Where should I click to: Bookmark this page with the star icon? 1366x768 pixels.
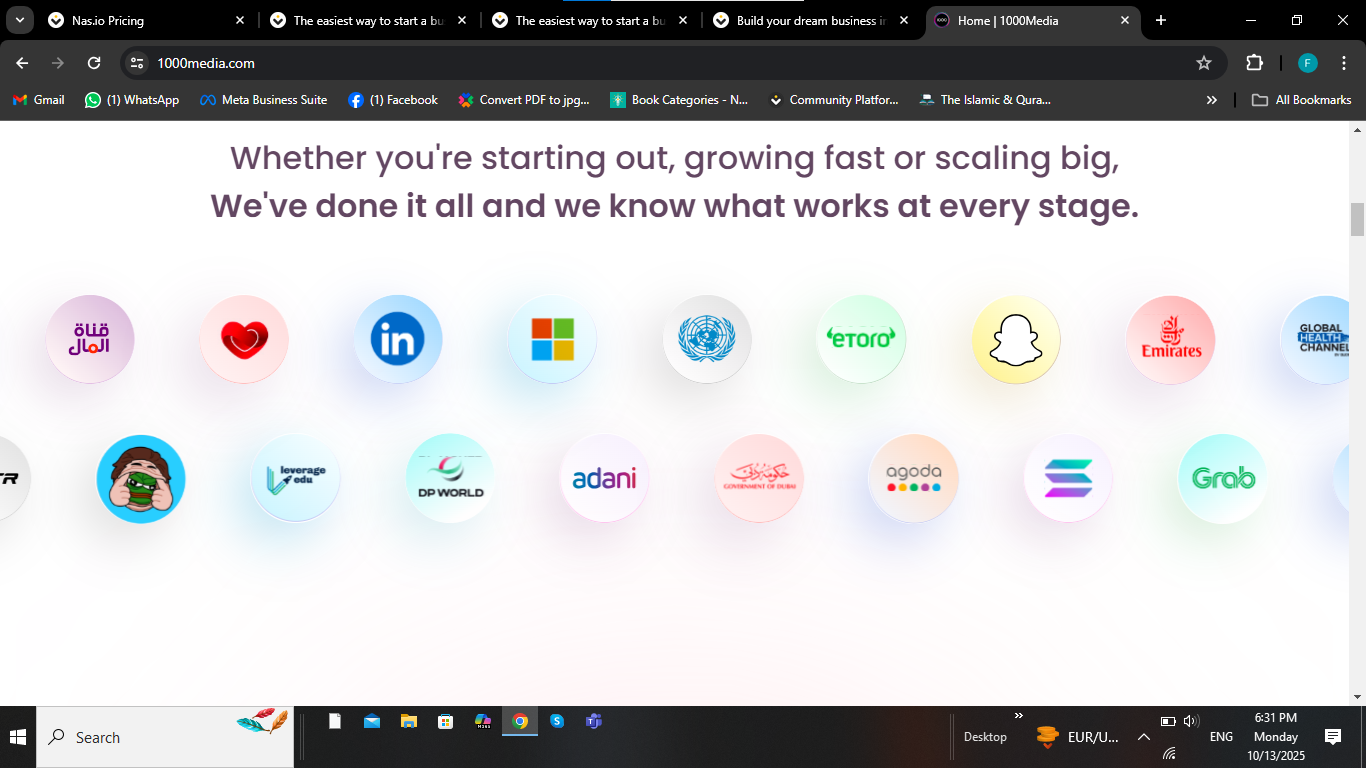[x=1204, y=63]
